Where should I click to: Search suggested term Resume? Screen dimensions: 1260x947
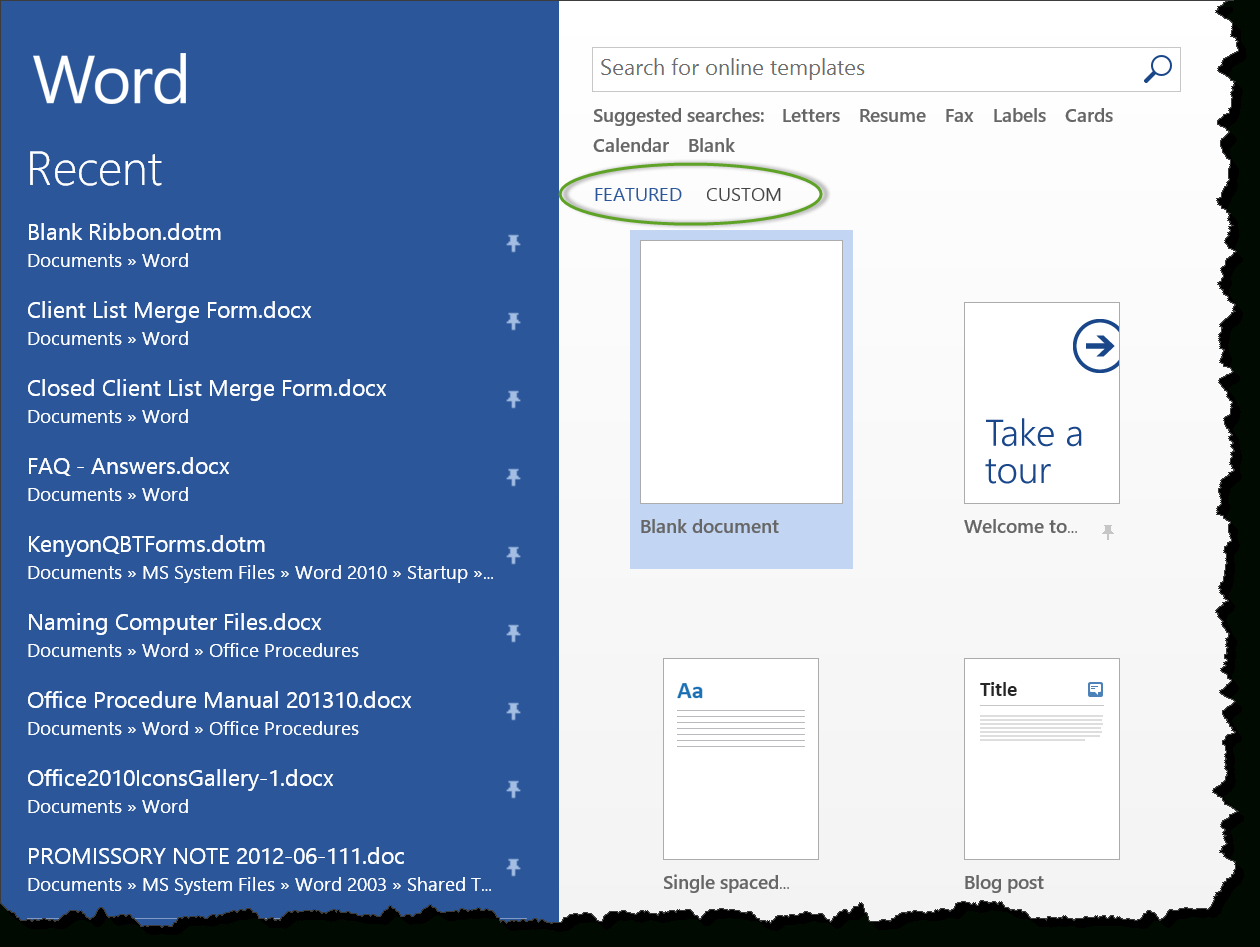click(892, 116)
